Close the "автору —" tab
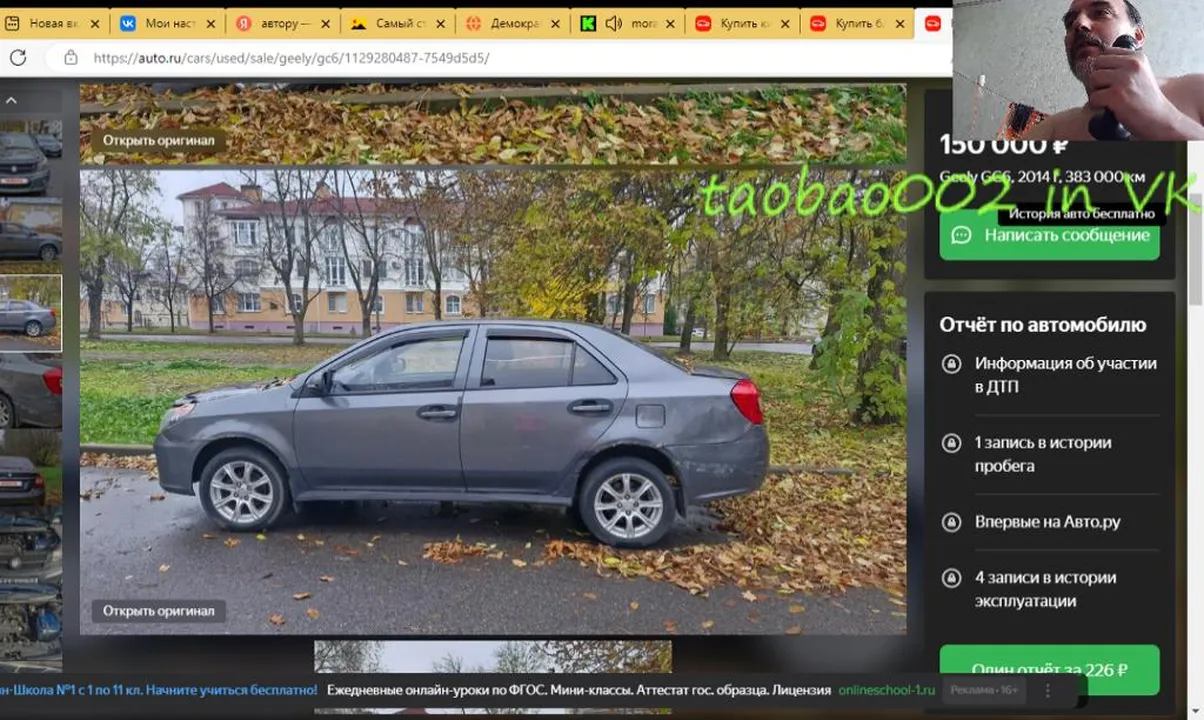1204x720 pixels. pyautogui.click(x=325, y=24)
